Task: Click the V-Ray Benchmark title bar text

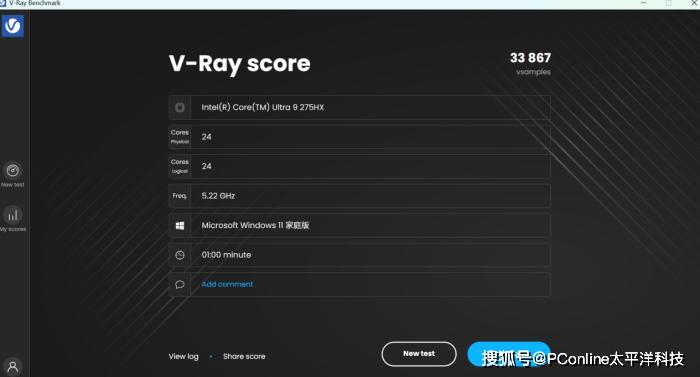Action: coord(34,3)
